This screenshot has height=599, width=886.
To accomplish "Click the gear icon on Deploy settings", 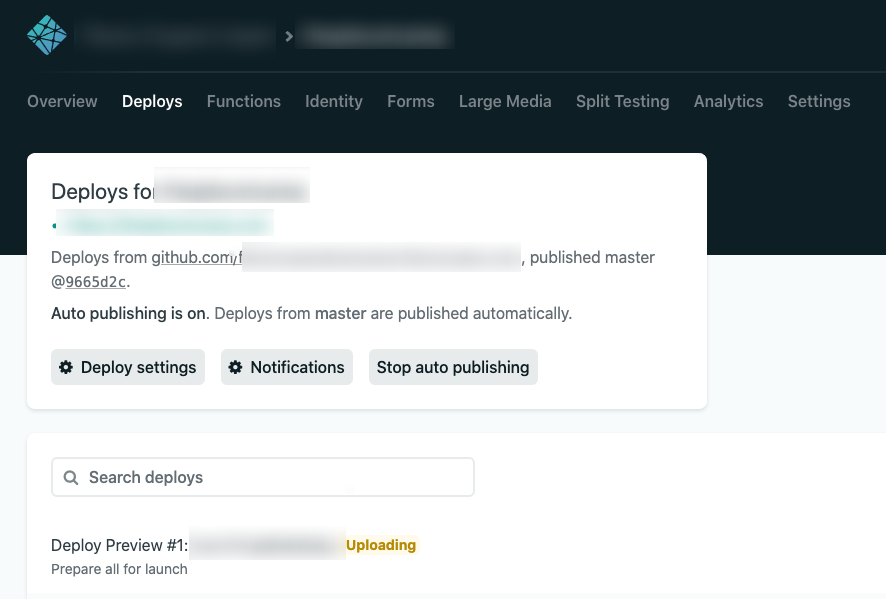I will [x=66, y=367].
